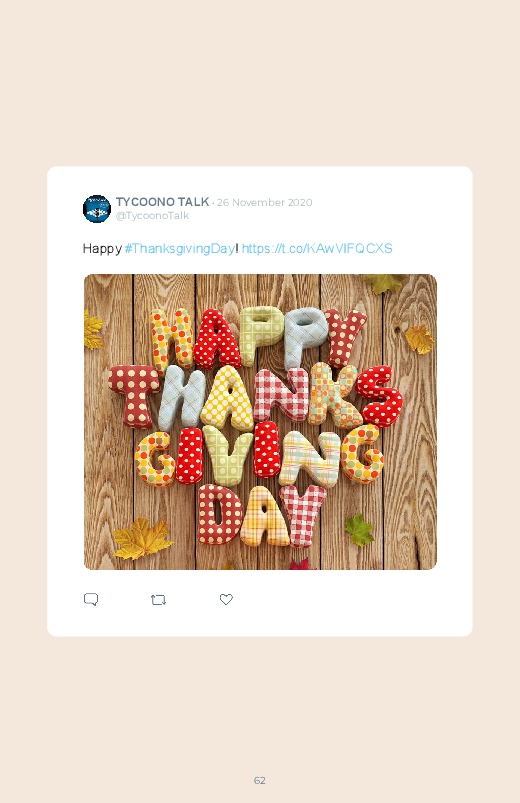Click the 26 November 2020 date
This screenshot has width=520, height=803.
(x=264, y=202)
